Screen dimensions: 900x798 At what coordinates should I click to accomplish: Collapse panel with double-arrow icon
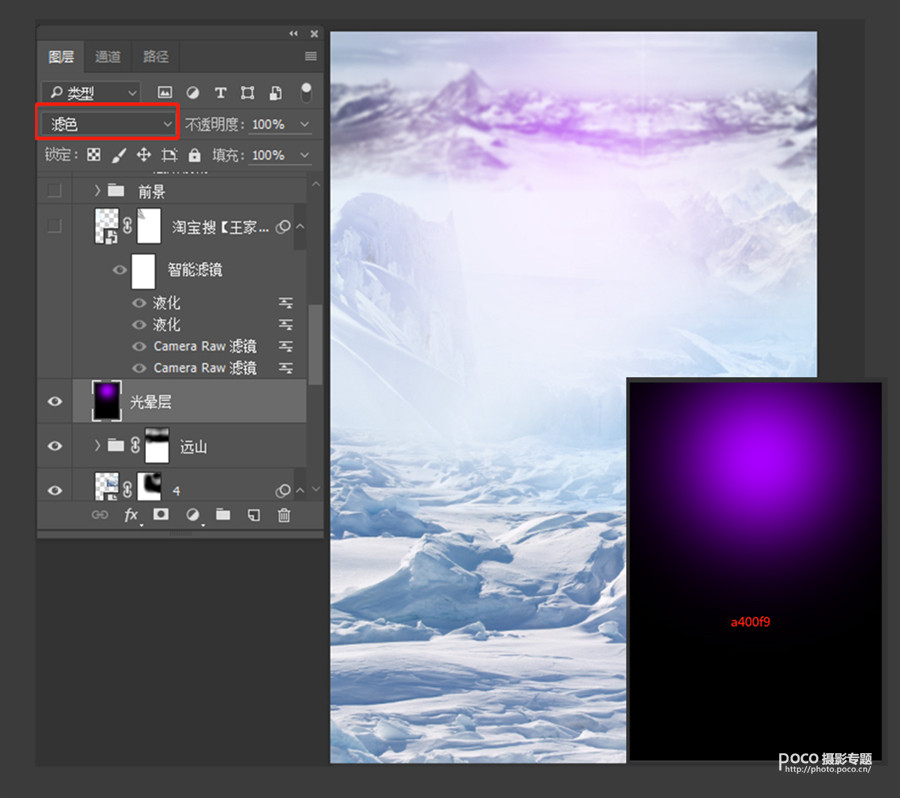[293, 34]
